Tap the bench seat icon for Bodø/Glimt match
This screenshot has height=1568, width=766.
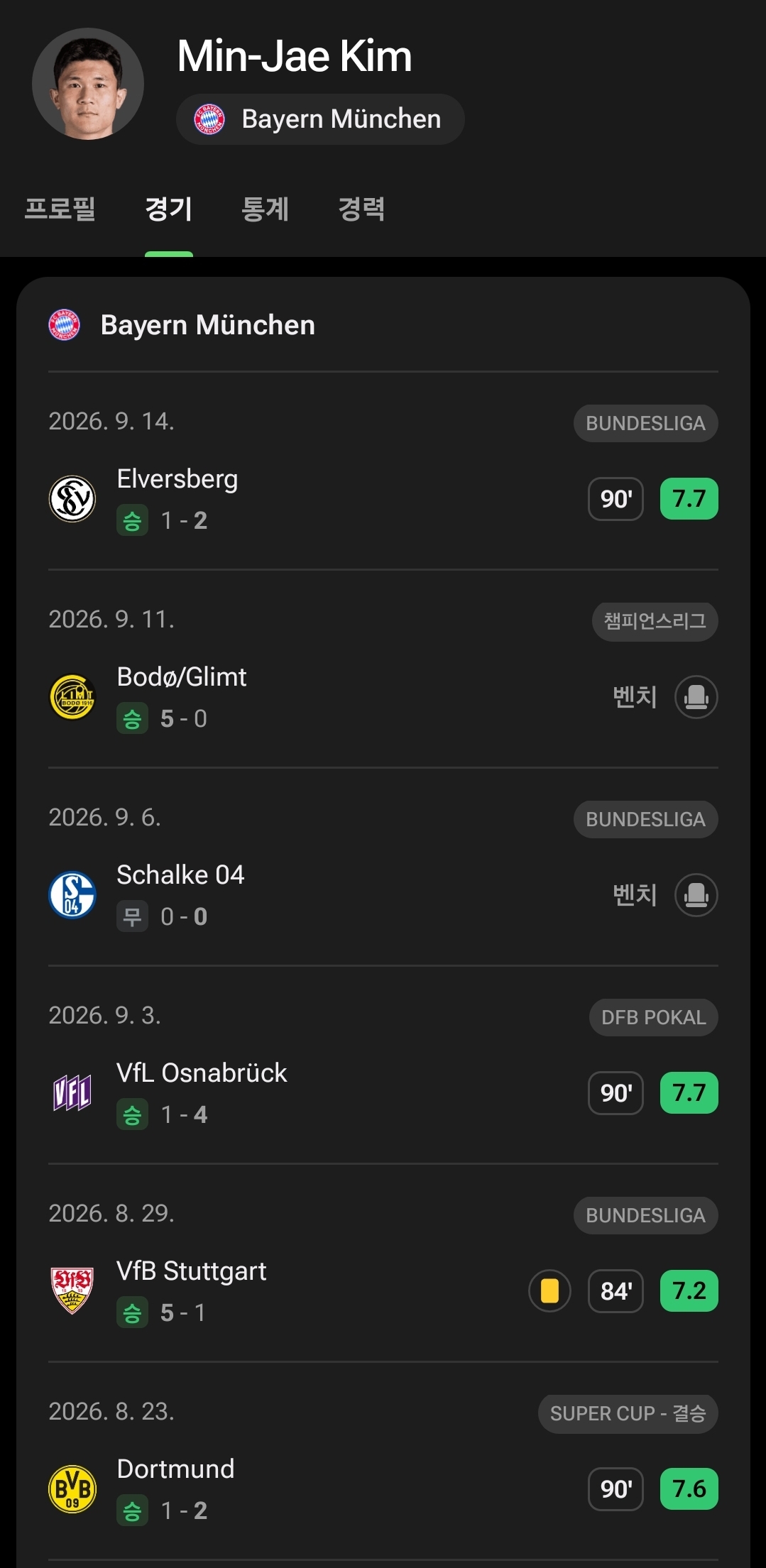[x=696, y=697]
